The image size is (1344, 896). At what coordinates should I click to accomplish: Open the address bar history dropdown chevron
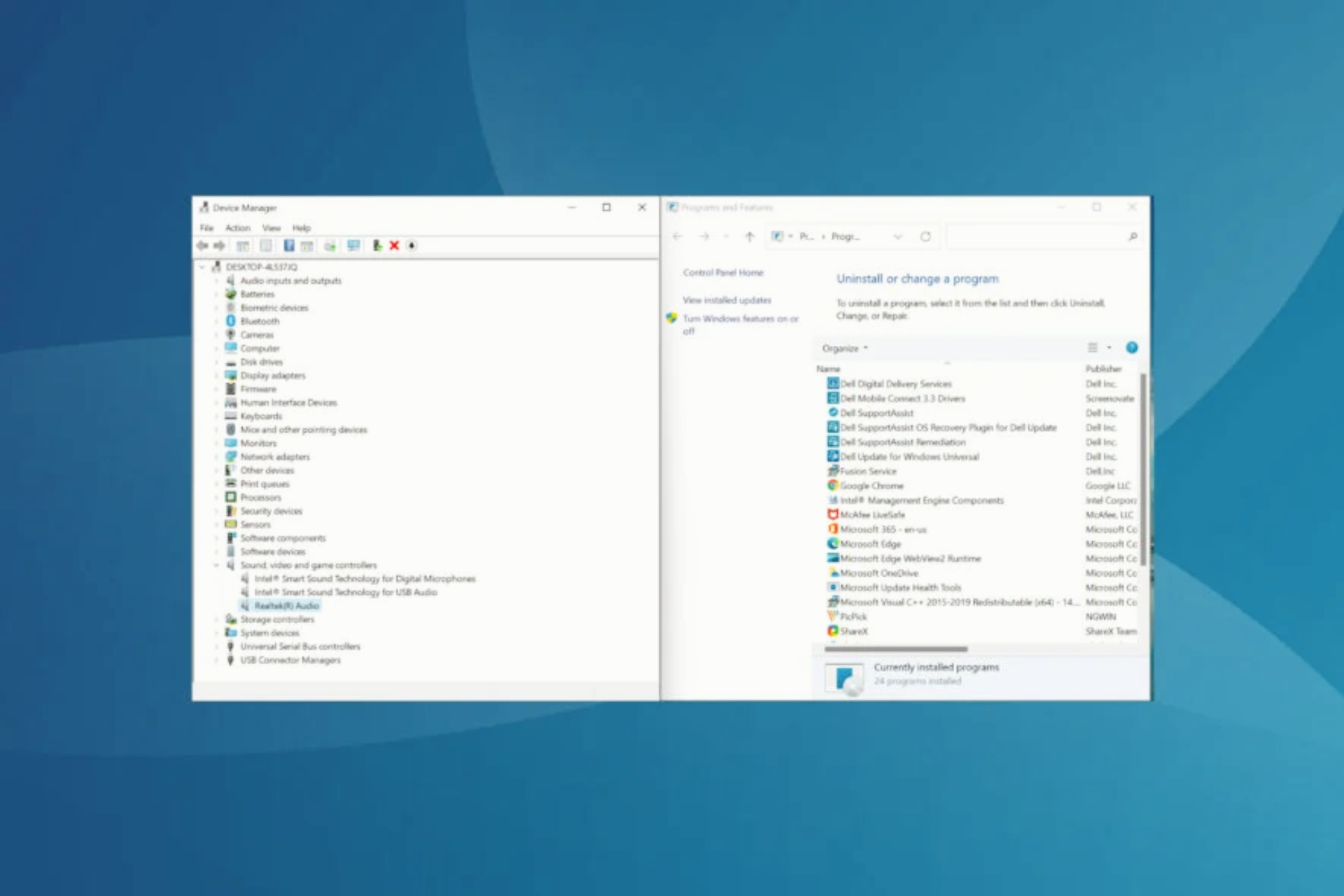(x=898, y=237)
